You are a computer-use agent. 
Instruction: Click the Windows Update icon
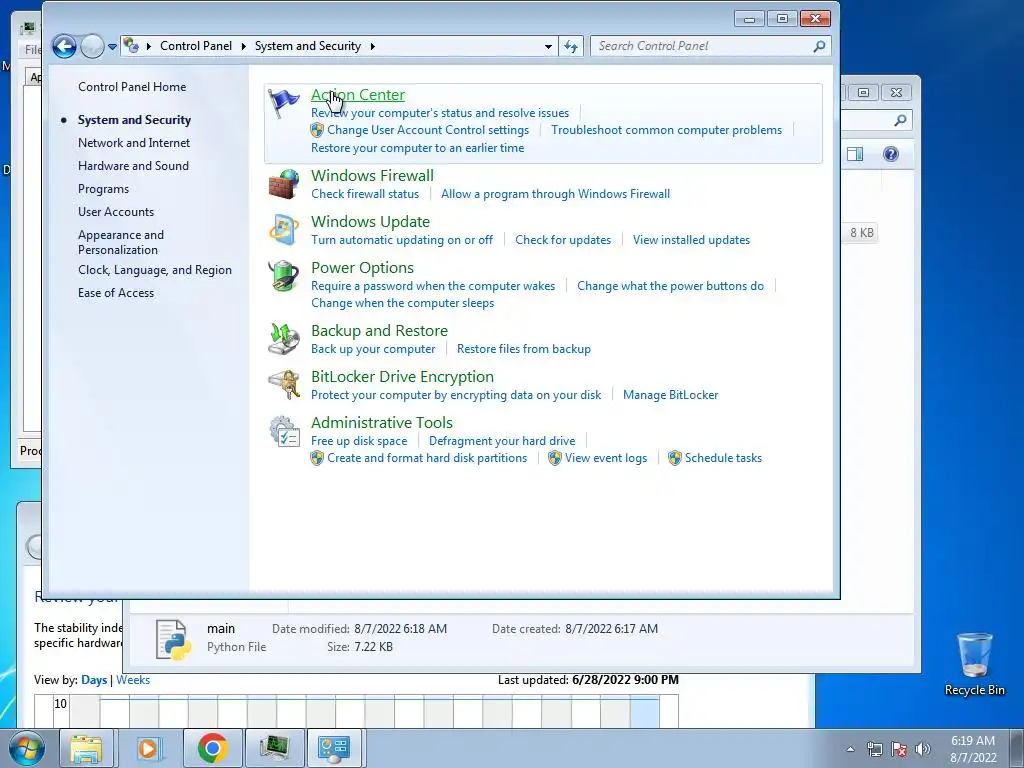click(283, 229)
